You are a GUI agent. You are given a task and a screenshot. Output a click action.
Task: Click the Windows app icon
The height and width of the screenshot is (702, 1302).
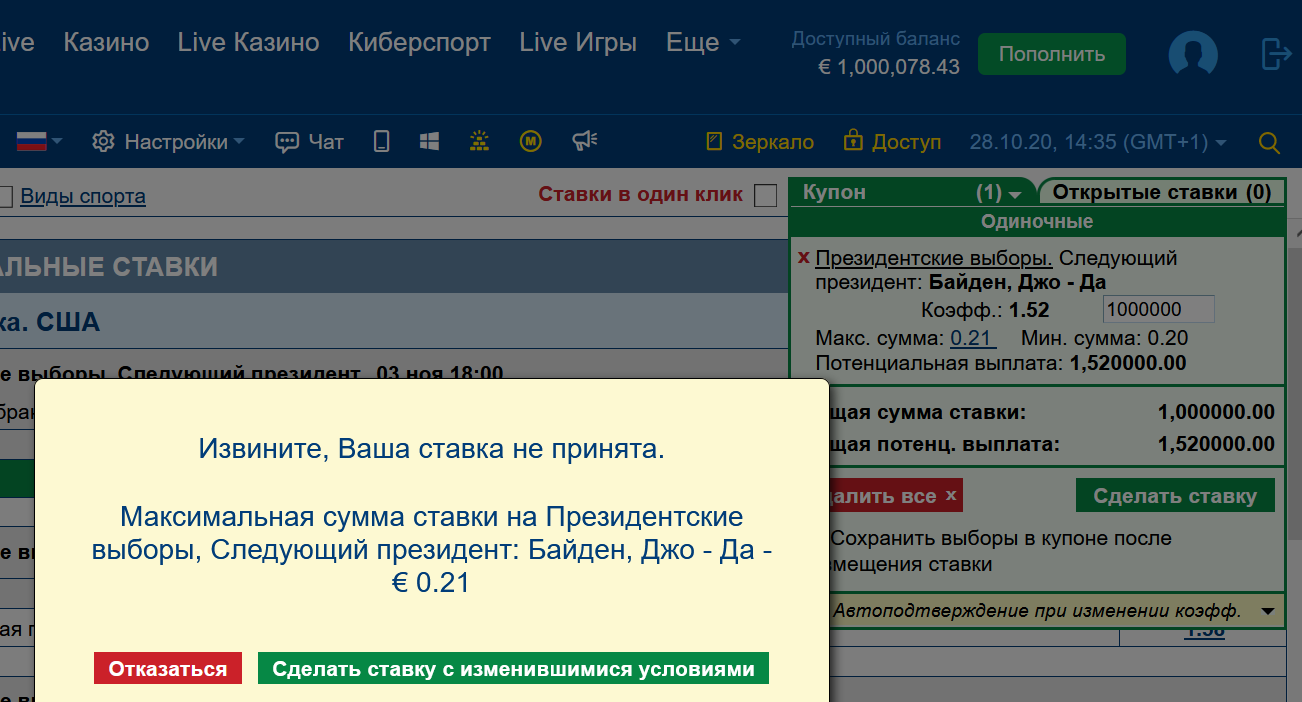pyautogui.click(x=430, y=142)
